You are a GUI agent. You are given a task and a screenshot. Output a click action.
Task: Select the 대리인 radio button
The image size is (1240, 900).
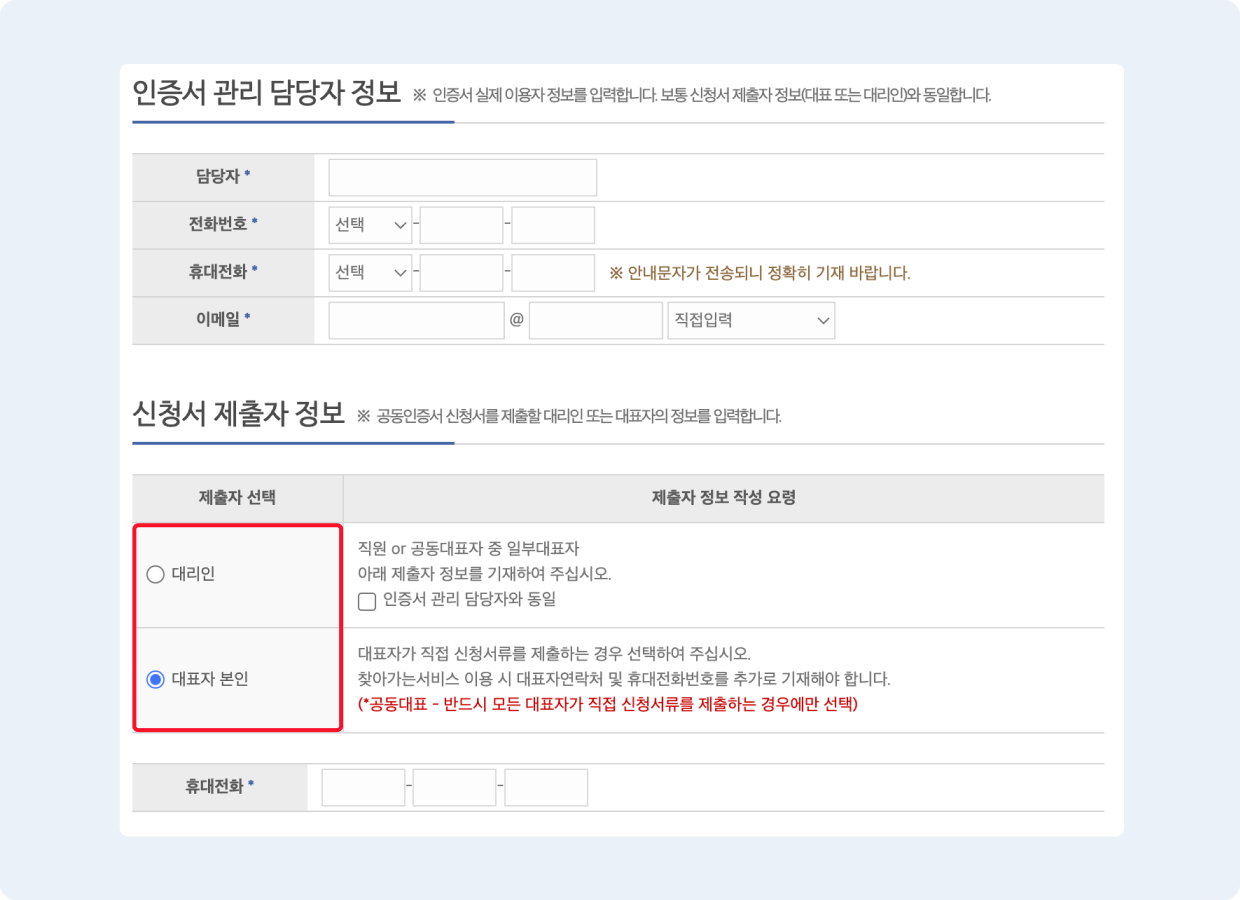tap(156, 574)
